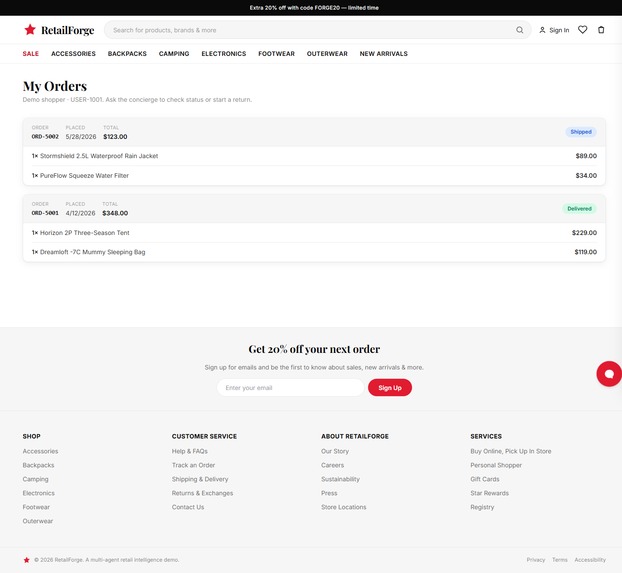The width and height of the screenshot is (622, 573).
Task: Open Contact Us link
Action: tap(188, 507)
